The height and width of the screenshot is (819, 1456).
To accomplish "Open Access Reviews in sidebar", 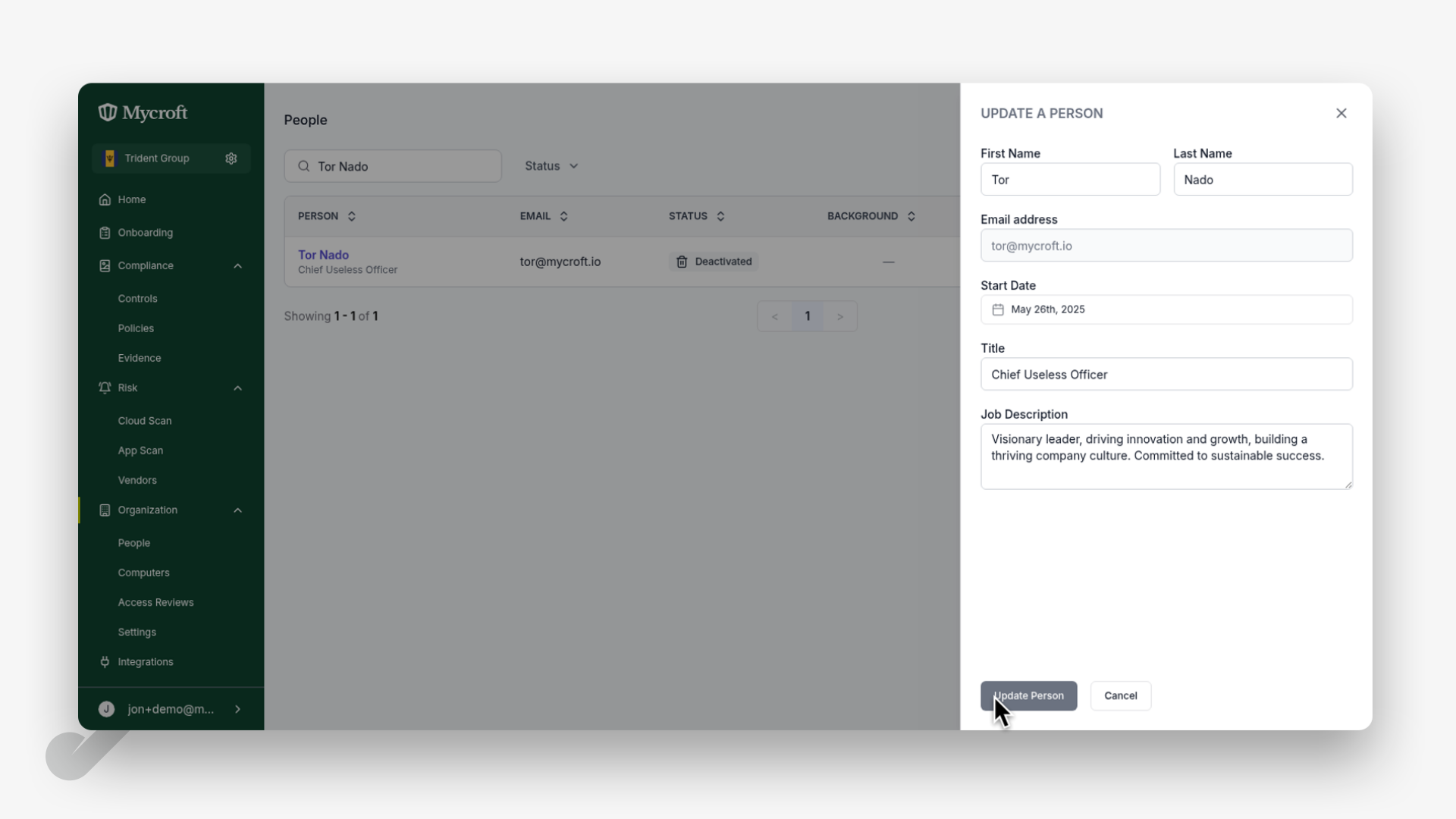I will (155, 602).
